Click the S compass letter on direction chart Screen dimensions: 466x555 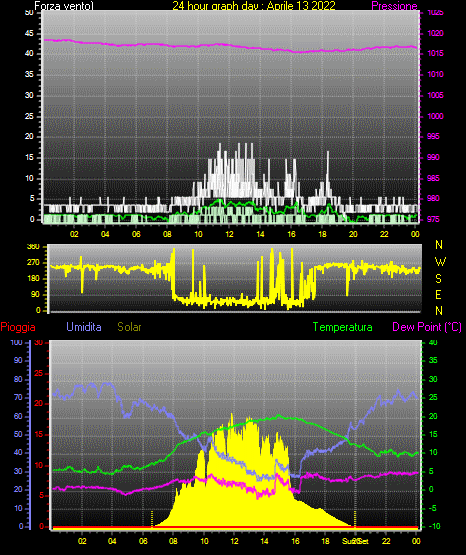pos(438,279)
